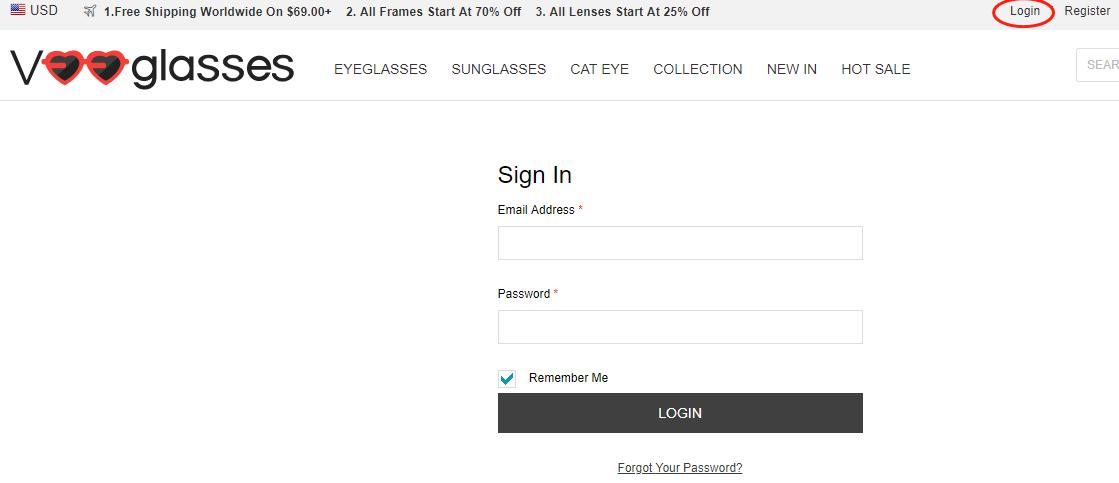Focus the Email Address field
Image resolution: width=1119 pixels, height=483 pixels.
coord(680,243)
